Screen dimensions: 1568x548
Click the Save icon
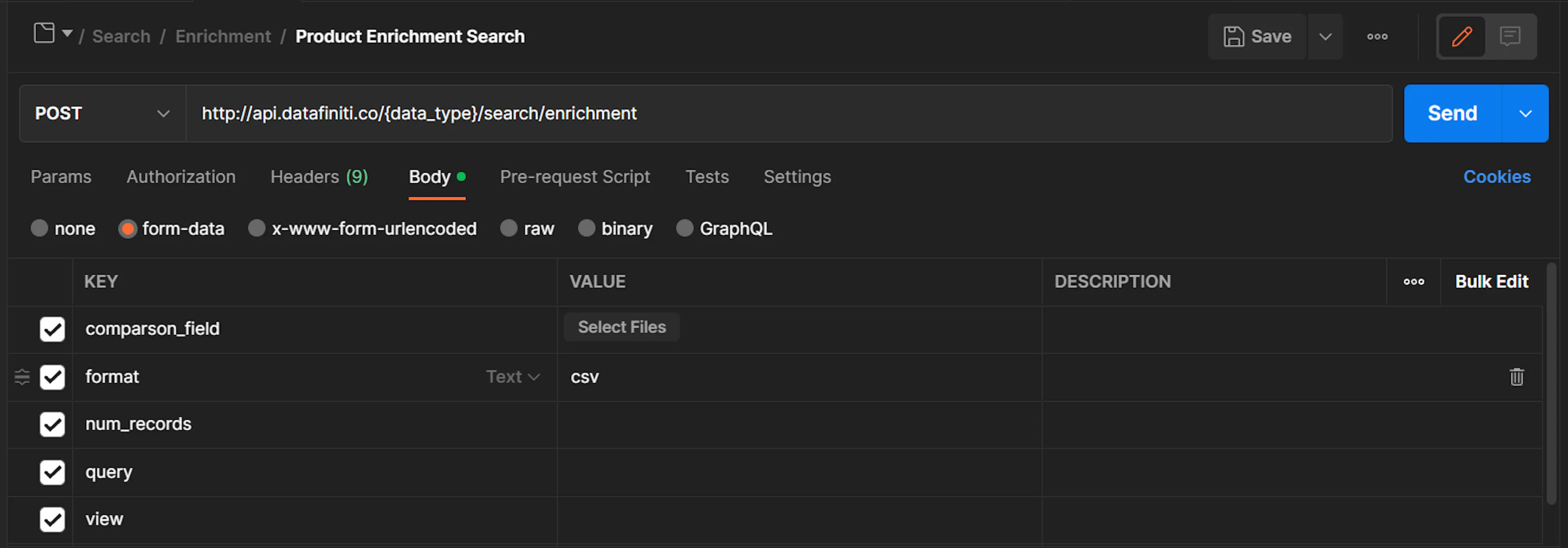point(1234,36)
